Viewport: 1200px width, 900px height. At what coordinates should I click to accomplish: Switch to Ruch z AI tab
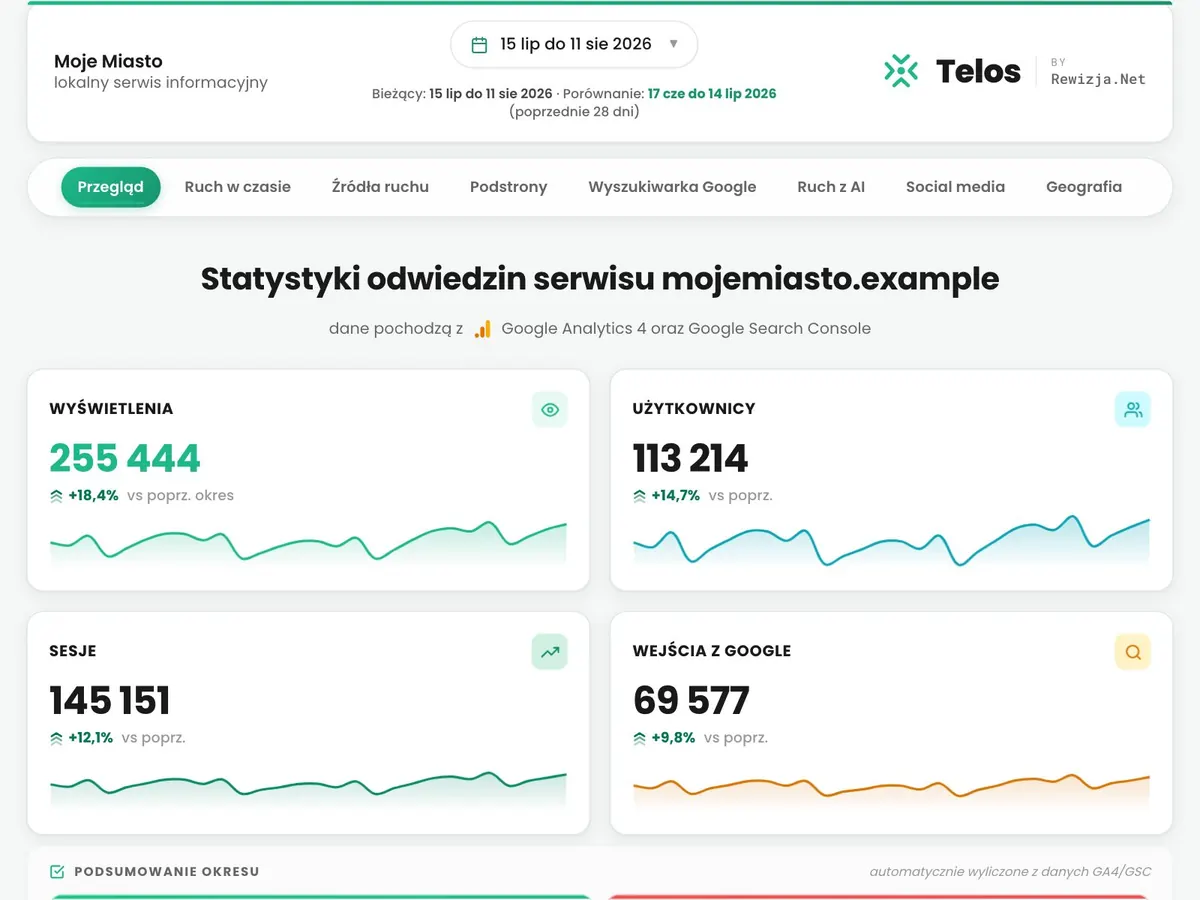click(831, 187)
